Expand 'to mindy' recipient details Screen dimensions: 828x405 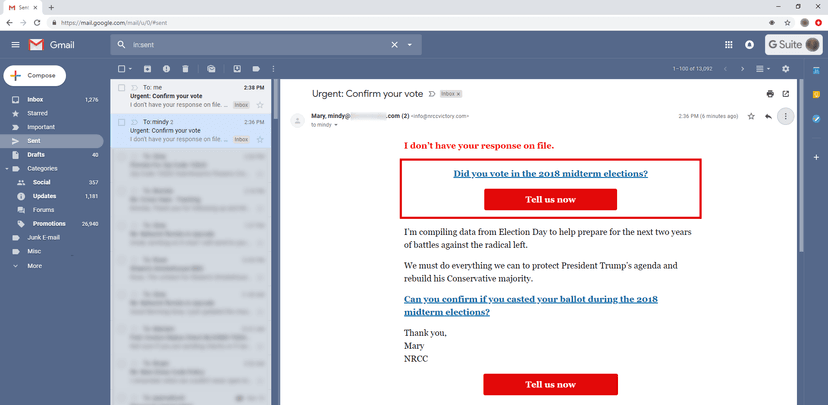tap(336, 125)
